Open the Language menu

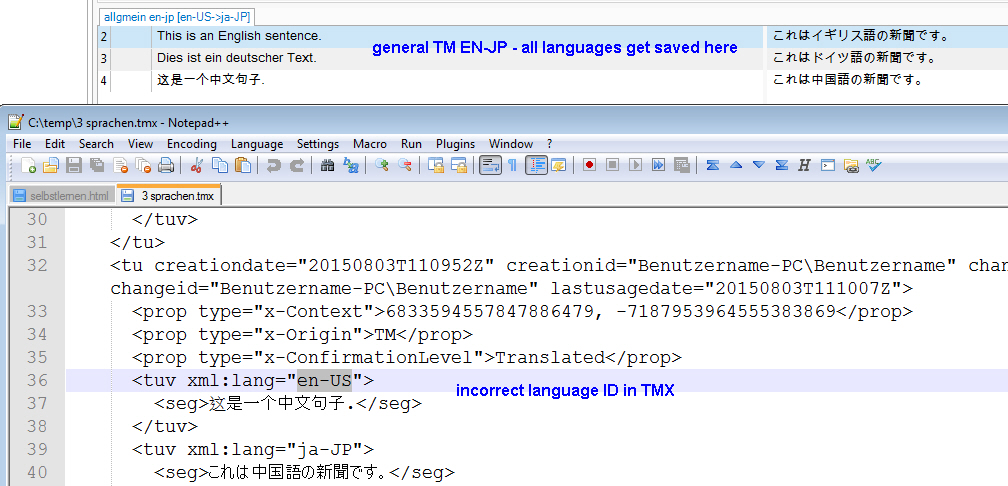(257, 144)
